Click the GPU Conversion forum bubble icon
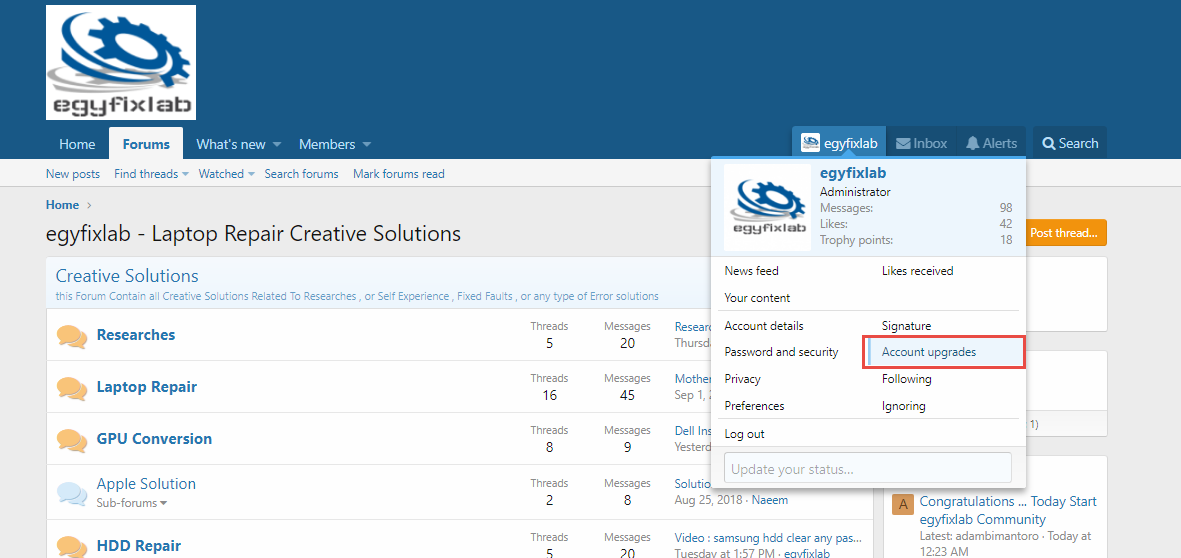This screenshot has height=558, width=1181. click(x=72, y=440)
